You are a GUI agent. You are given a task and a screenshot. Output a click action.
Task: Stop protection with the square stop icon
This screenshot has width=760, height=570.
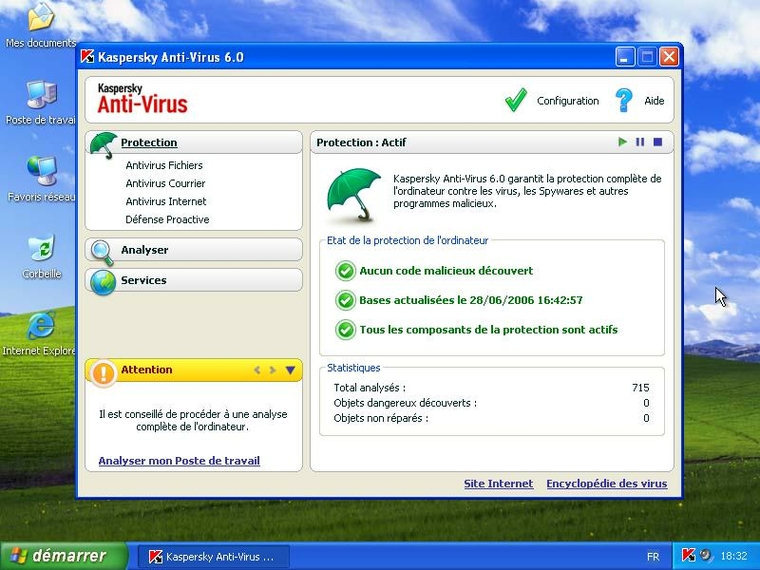658,142
